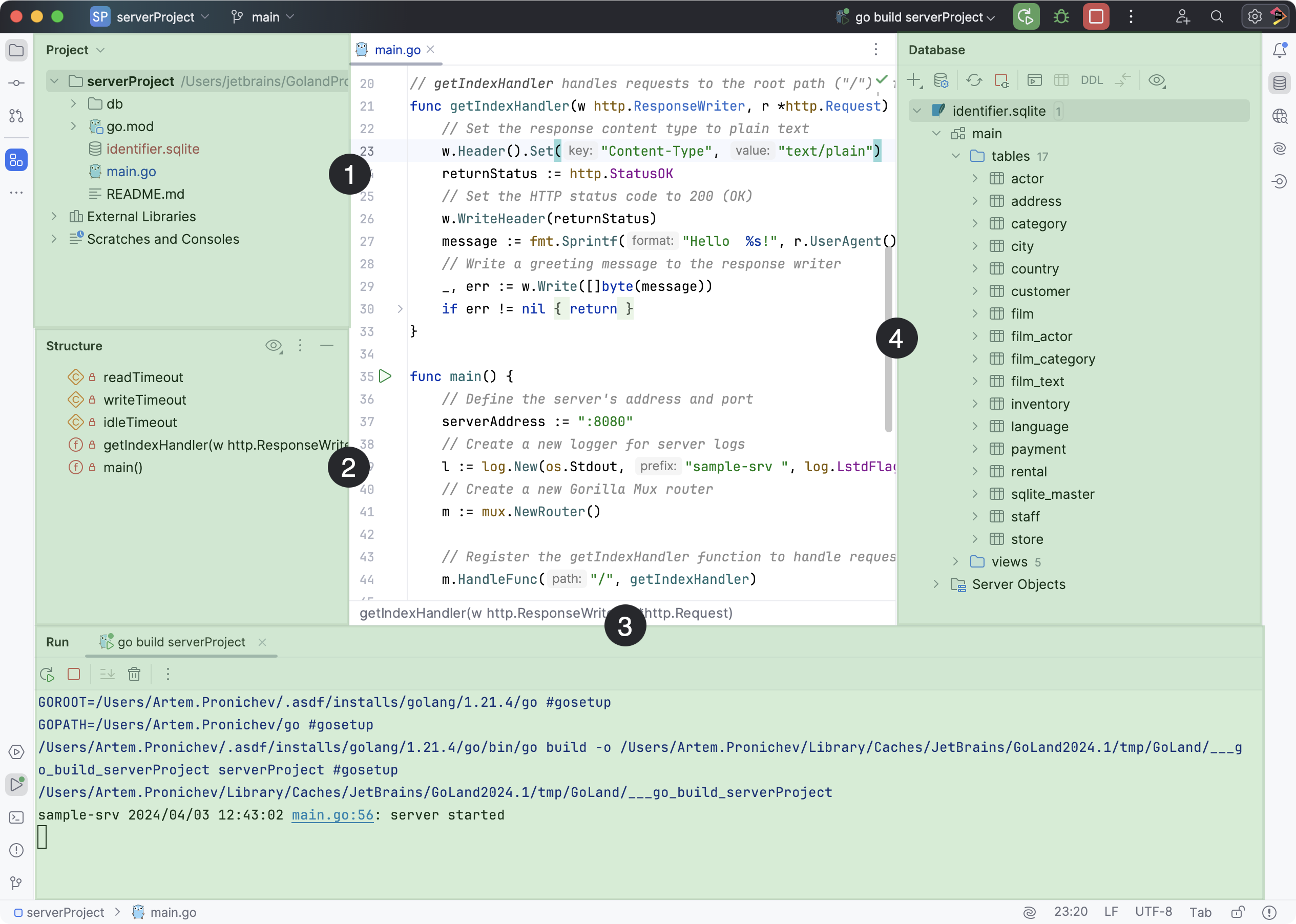Collapse the tables folder in Database panel
Viewport: 1296px width, 924px height.
(955, 156)
